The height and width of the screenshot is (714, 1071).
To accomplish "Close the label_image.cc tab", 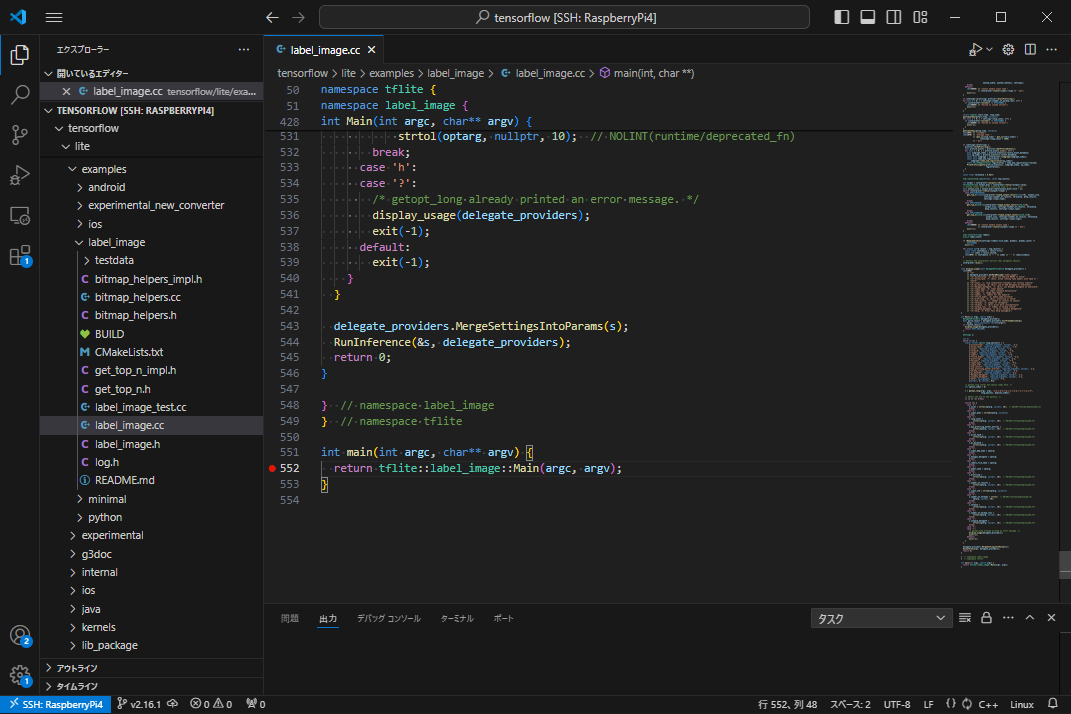I will [x=372, y=50].
